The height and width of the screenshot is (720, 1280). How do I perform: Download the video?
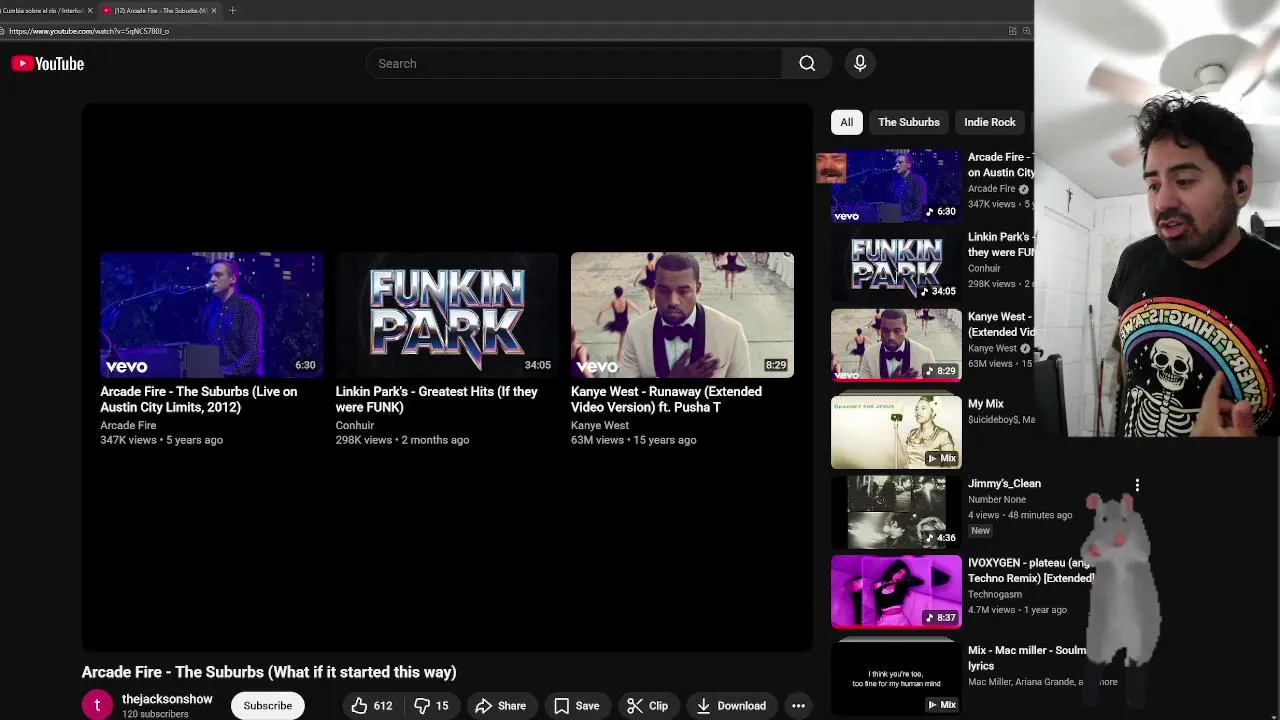pyautogui.click(x=731, y=706)
